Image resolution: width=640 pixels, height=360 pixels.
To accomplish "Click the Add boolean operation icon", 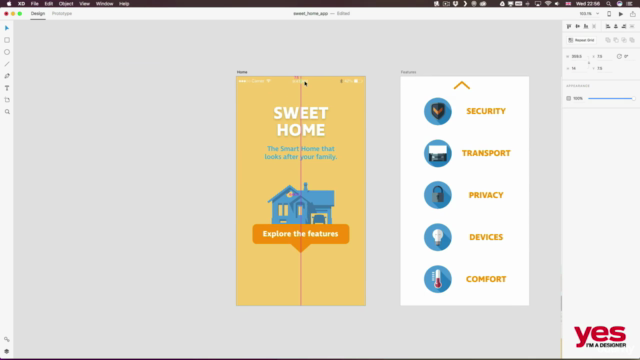I will [x=608, y=40].
